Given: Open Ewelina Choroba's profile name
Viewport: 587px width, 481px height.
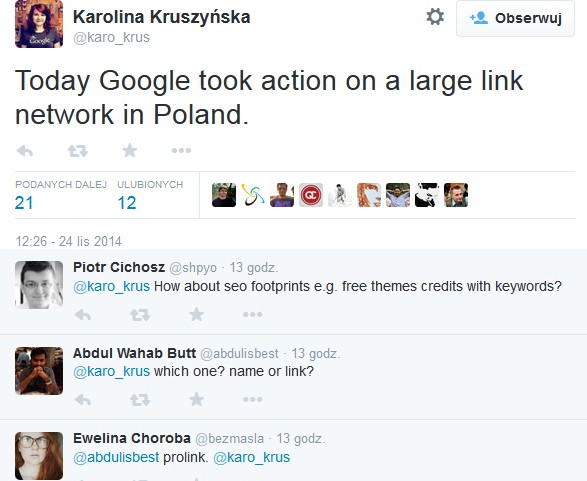Looking at the screenshot, I should 132,438.
